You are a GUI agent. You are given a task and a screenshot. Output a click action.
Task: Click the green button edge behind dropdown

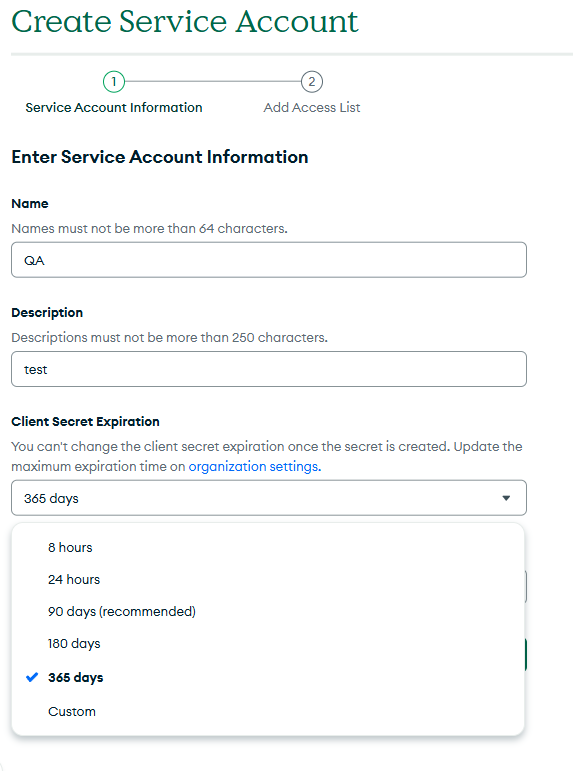pos(526,654)
